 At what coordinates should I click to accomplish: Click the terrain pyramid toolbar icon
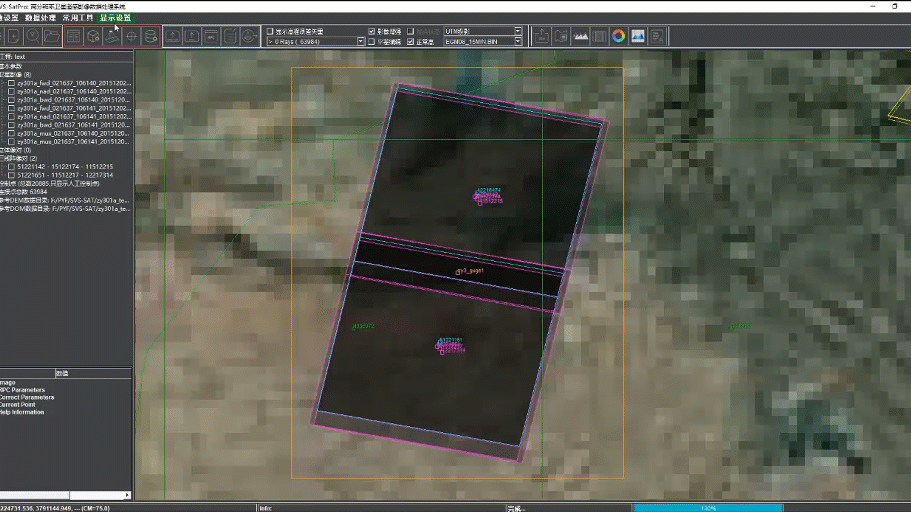pos(112,36)
